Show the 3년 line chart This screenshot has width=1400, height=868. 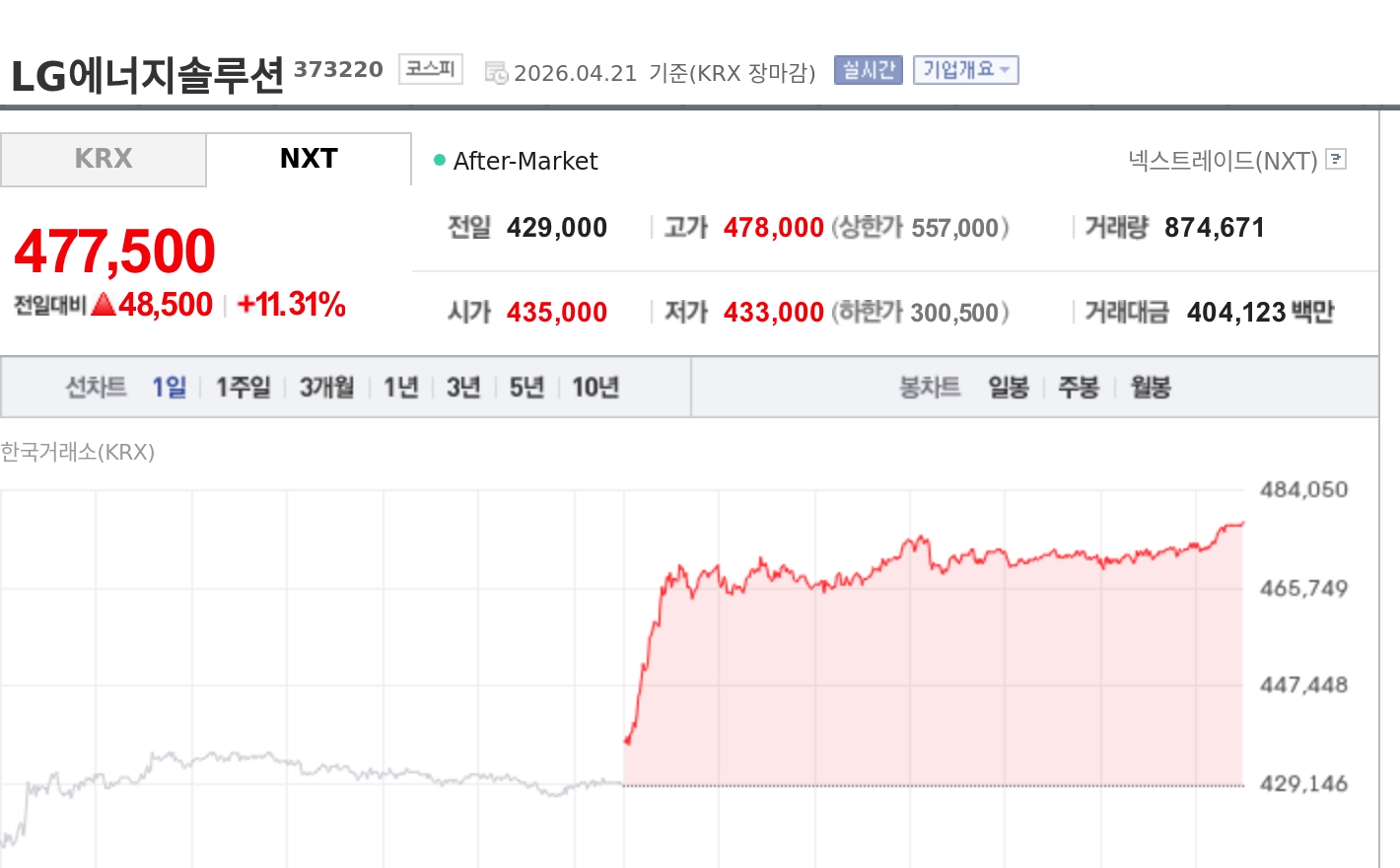463,388
